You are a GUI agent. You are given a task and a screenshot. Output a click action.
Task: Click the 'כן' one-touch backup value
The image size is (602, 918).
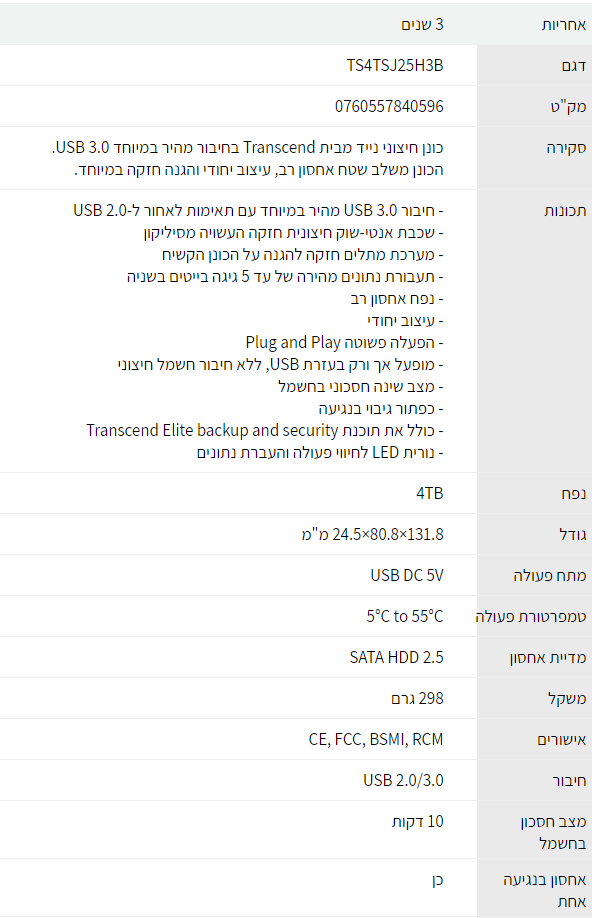436,879
